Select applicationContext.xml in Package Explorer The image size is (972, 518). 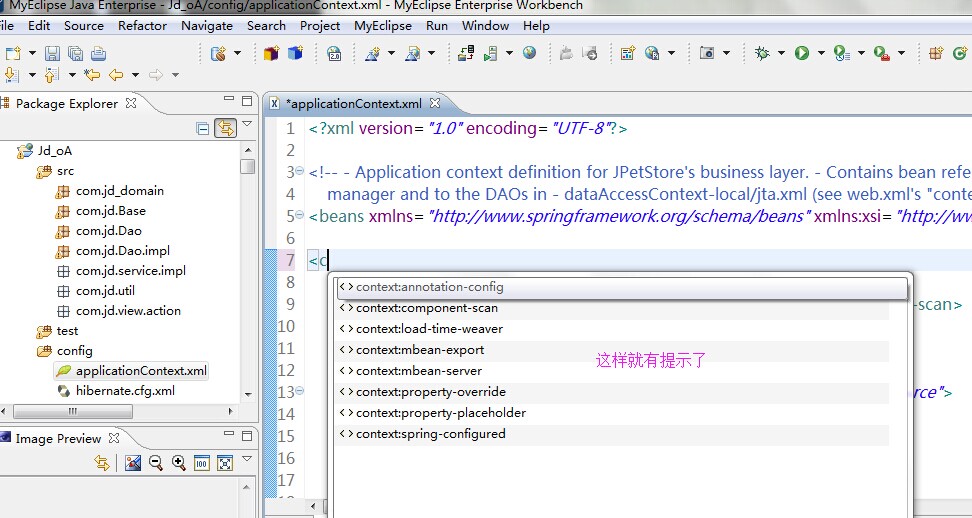141,371
